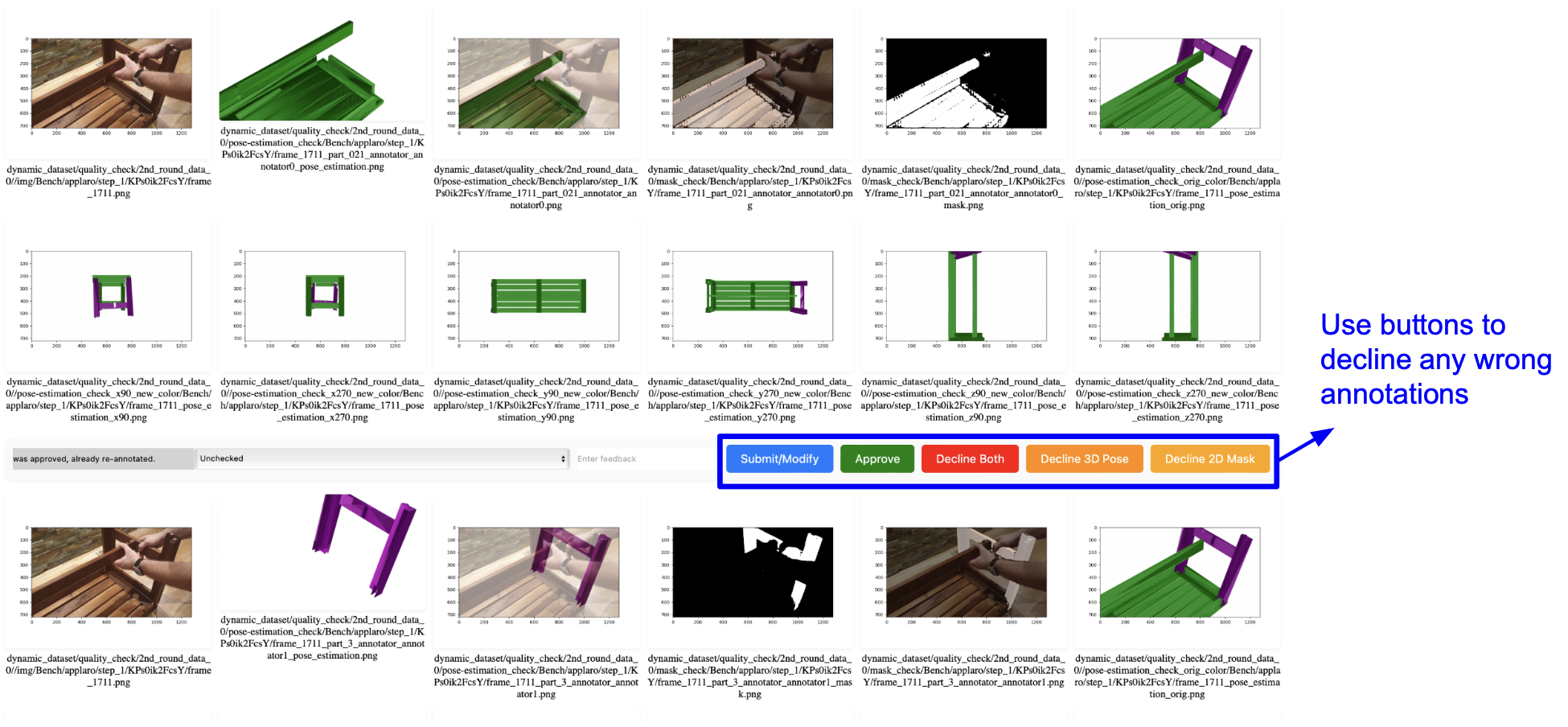Click the 'part_3_annotator_annotator1_mask.png' caption
Viewport: 1568px width, 727px height.
click(750, 676)
